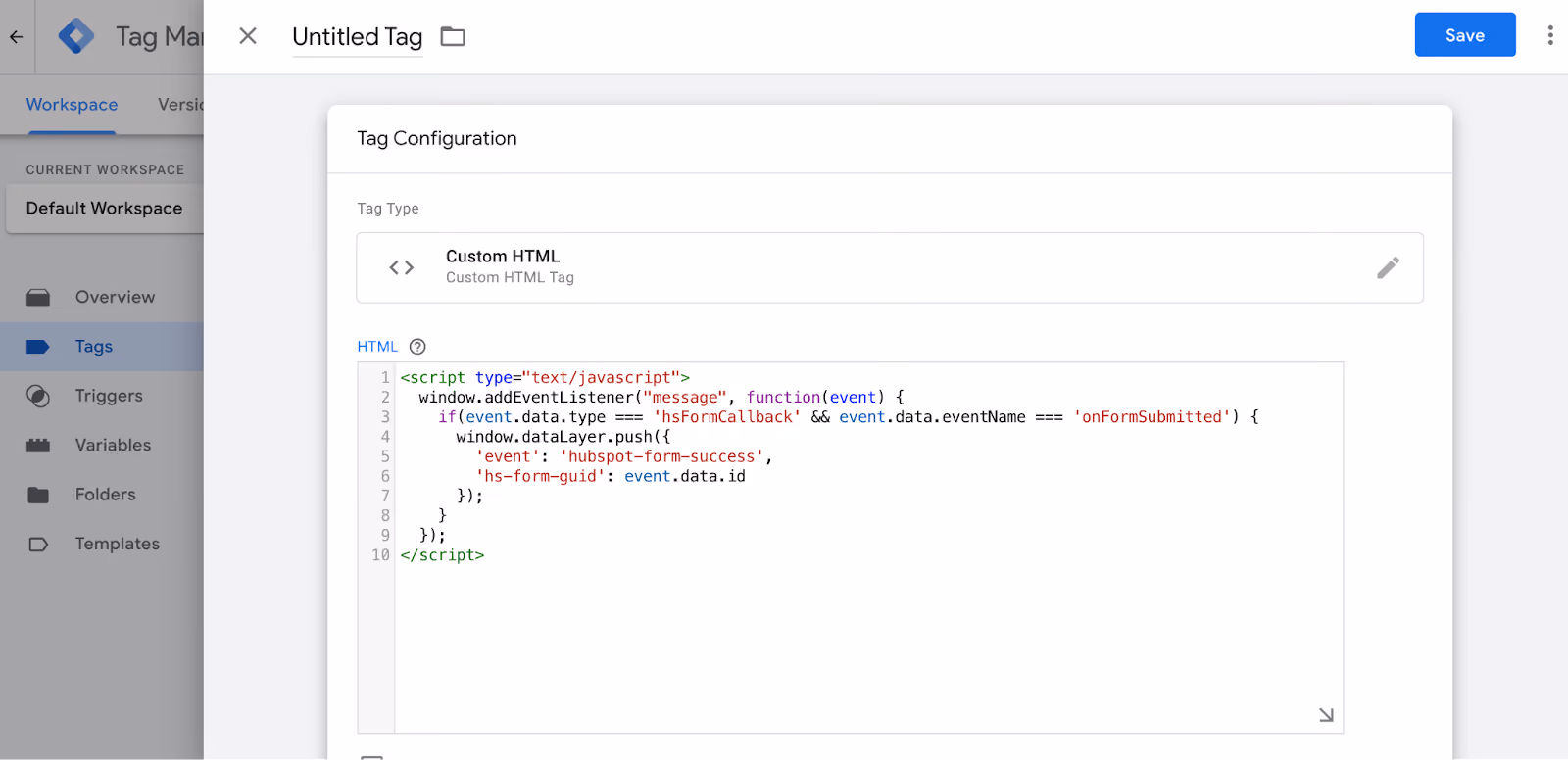The height and width of the screenshot is (760, 1568).
Task: Click the window.addEventListener code line
Action: (661, 397)
